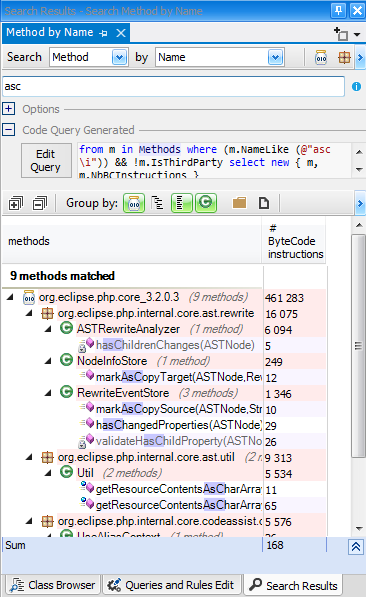This screenshot has width=366, height=597.
Task: Show more Group by toolbar items
Action: coord(360,204)
